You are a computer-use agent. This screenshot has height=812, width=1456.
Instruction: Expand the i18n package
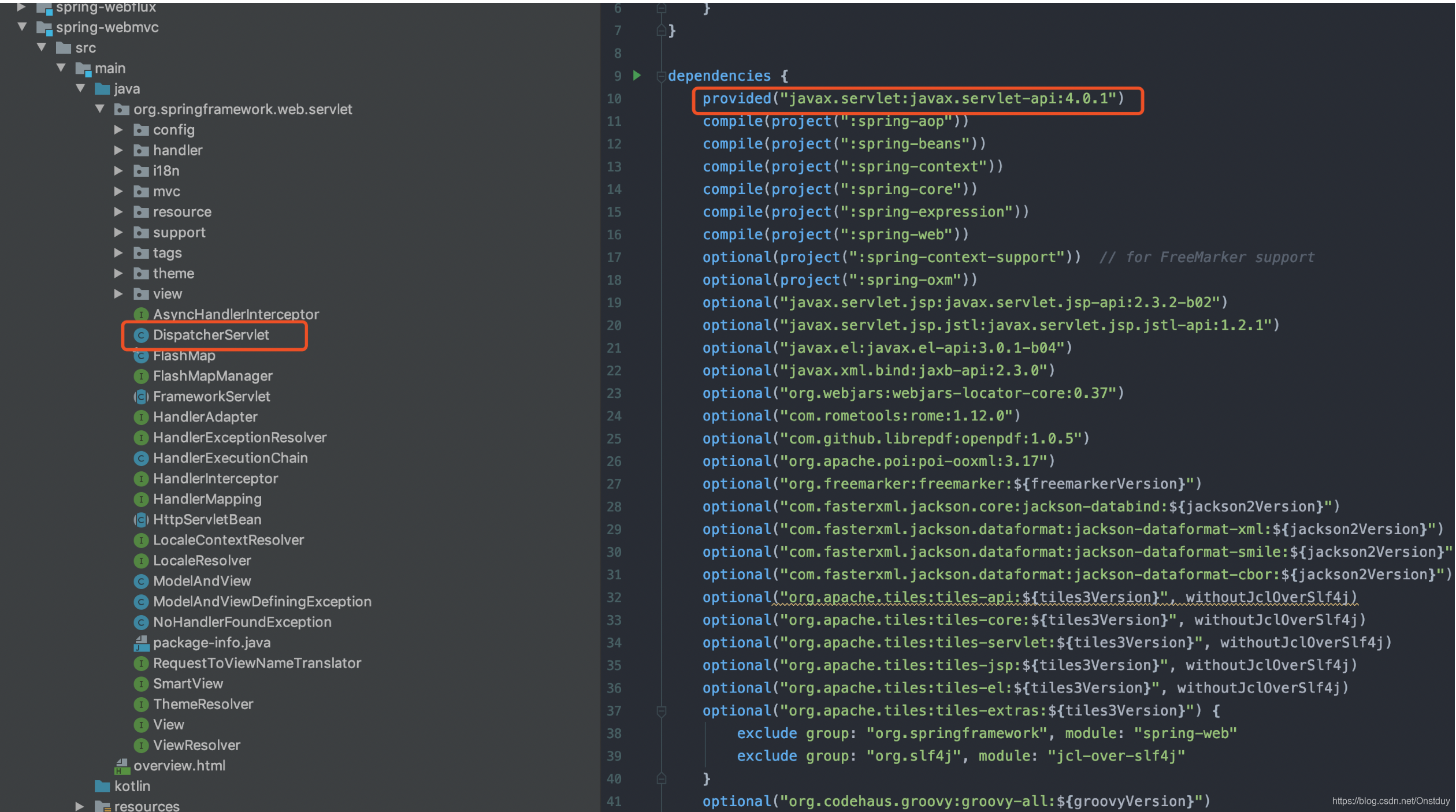[118, 170]
